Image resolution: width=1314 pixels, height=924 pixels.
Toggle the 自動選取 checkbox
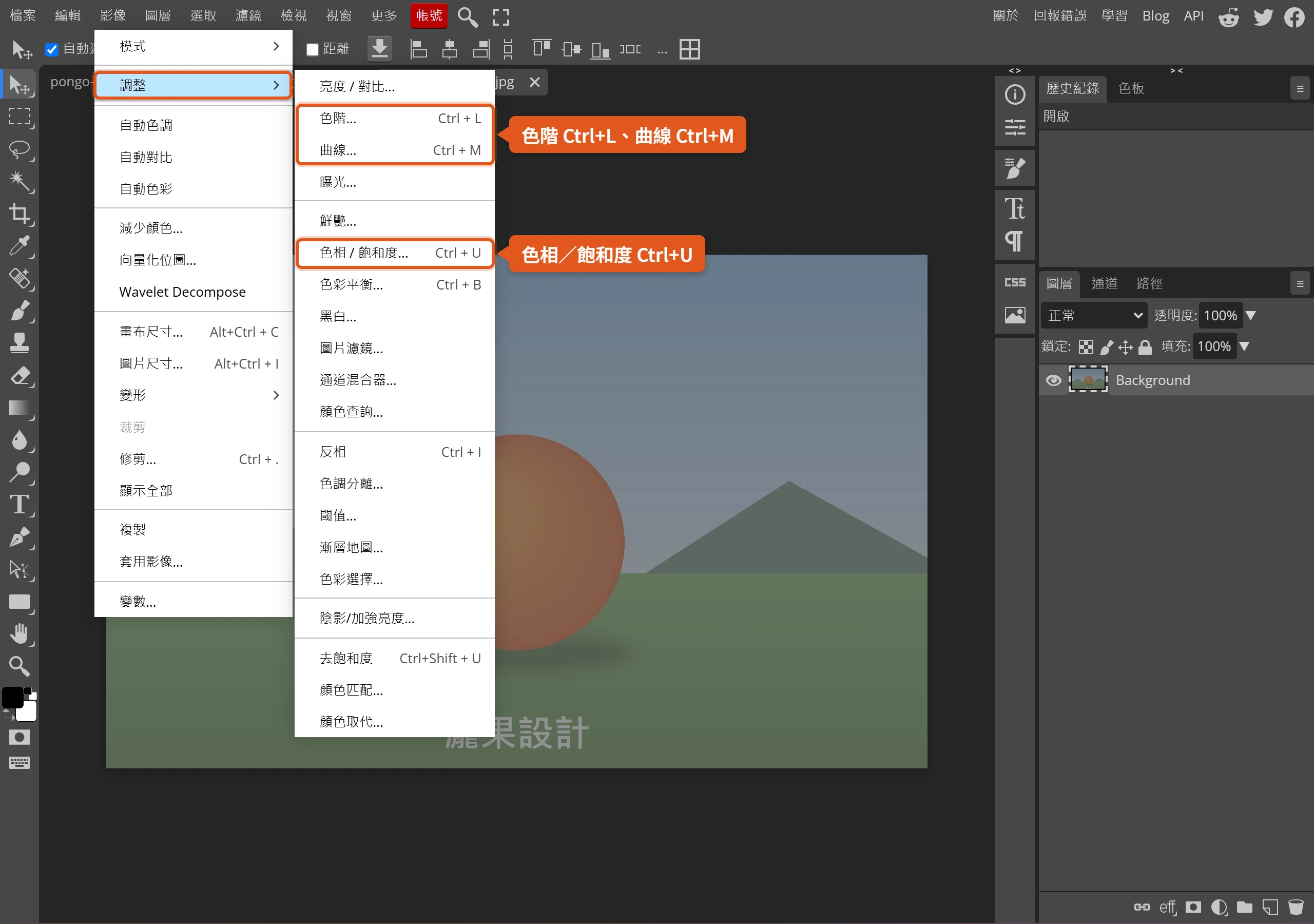click(51, 50)
